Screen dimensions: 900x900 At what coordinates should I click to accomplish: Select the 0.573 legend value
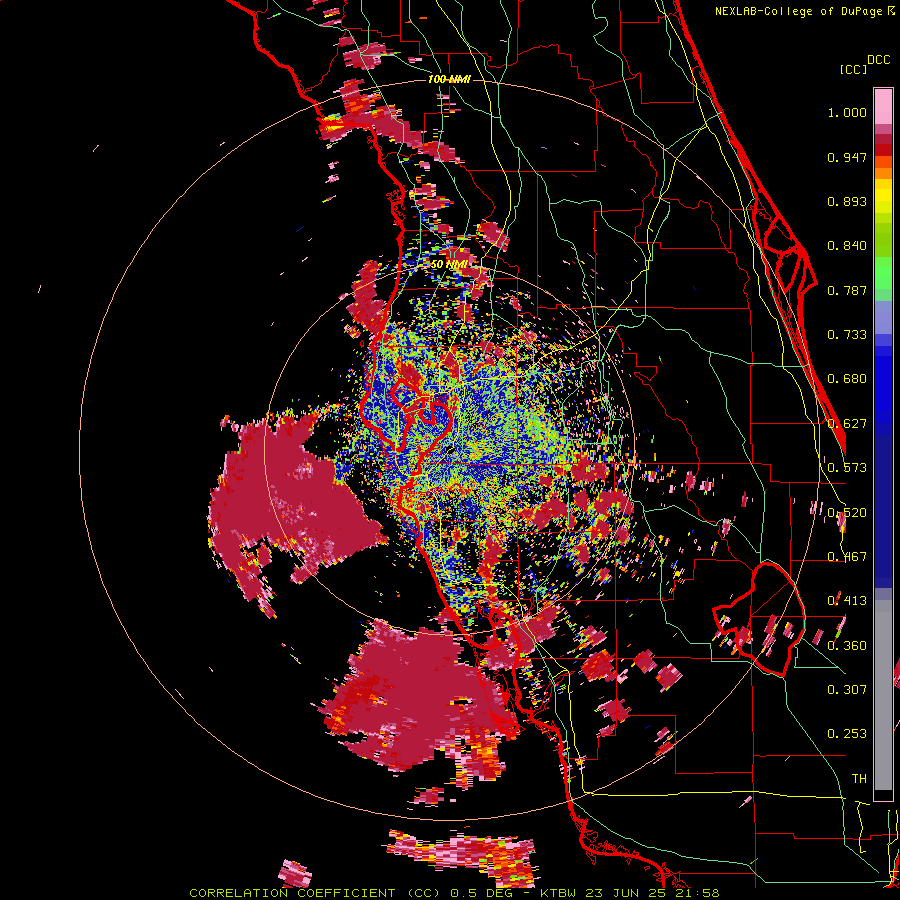[x=847, y=468]
